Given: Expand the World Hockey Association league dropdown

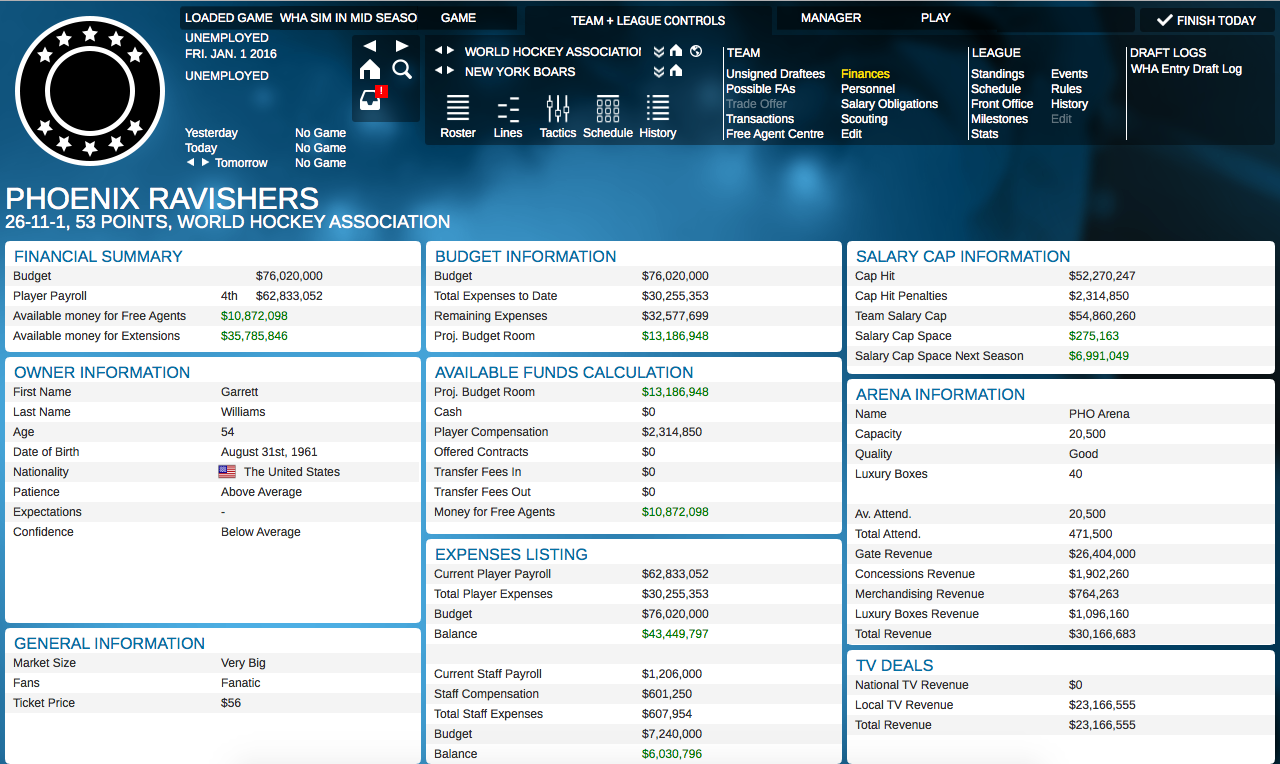Looking at the screenshot, I should tap(659, 51).
